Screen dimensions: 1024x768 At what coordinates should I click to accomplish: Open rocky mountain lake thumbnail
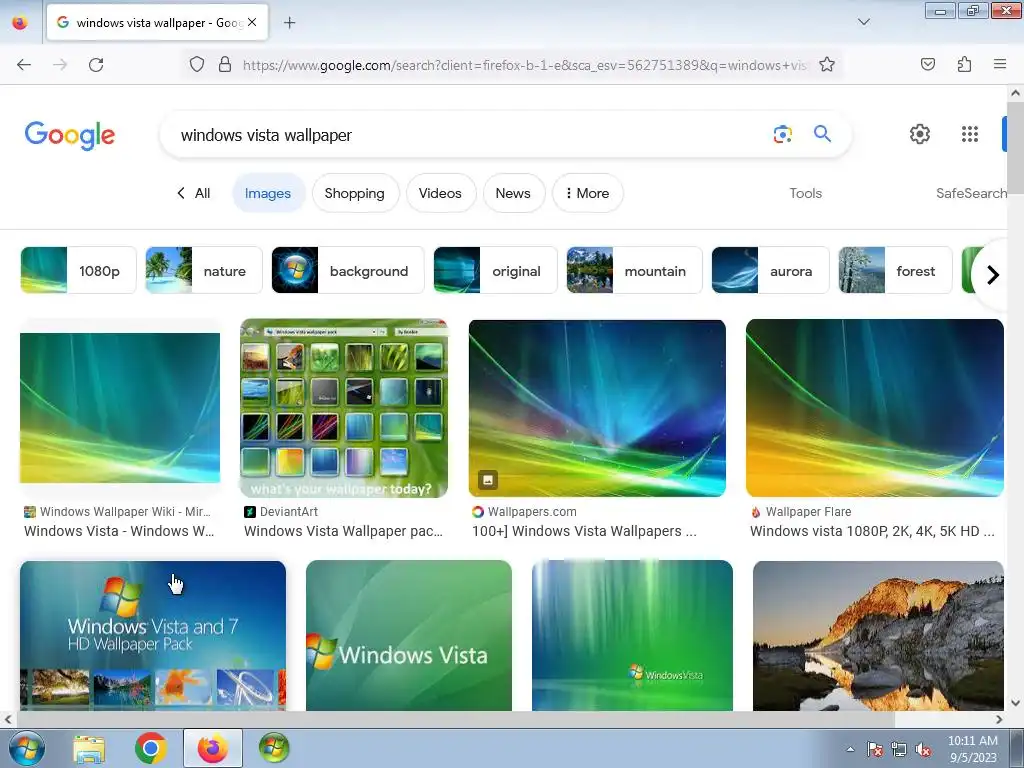click(x=878, y=635)
